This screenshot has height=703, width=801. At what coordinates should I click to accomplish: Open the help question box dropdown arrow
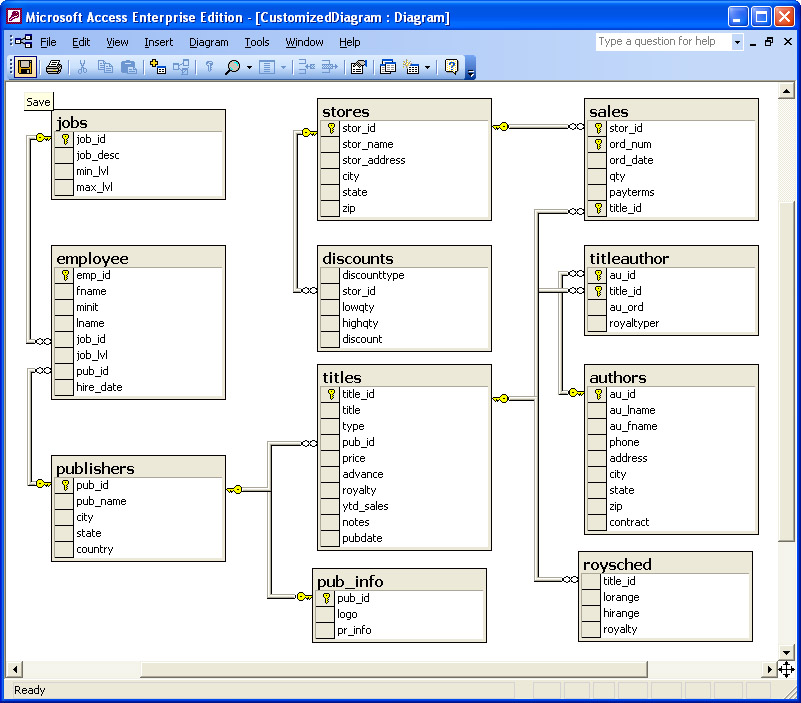(737, 42)
